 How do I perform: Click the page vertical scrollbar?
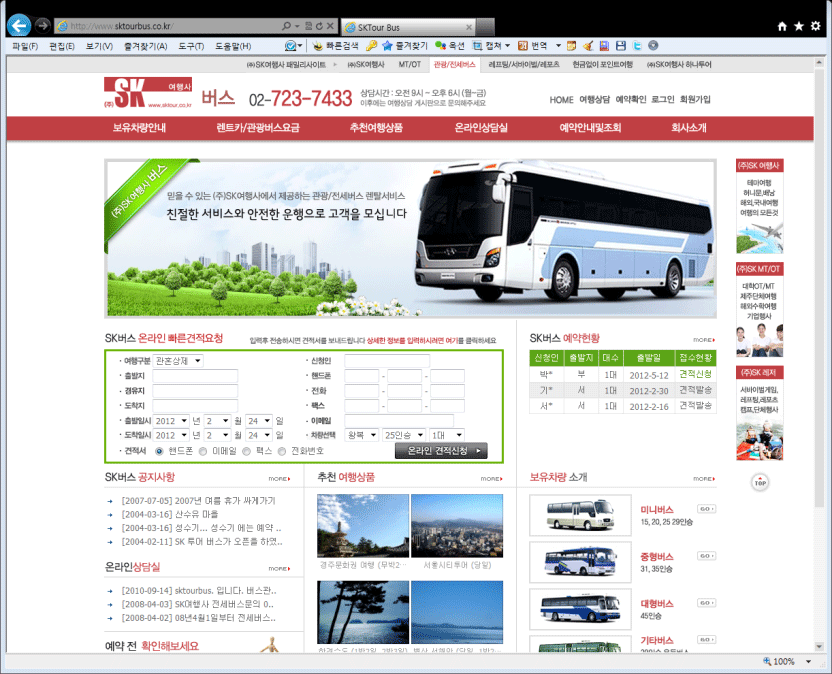pyautogui.click(x=819, y=355)
